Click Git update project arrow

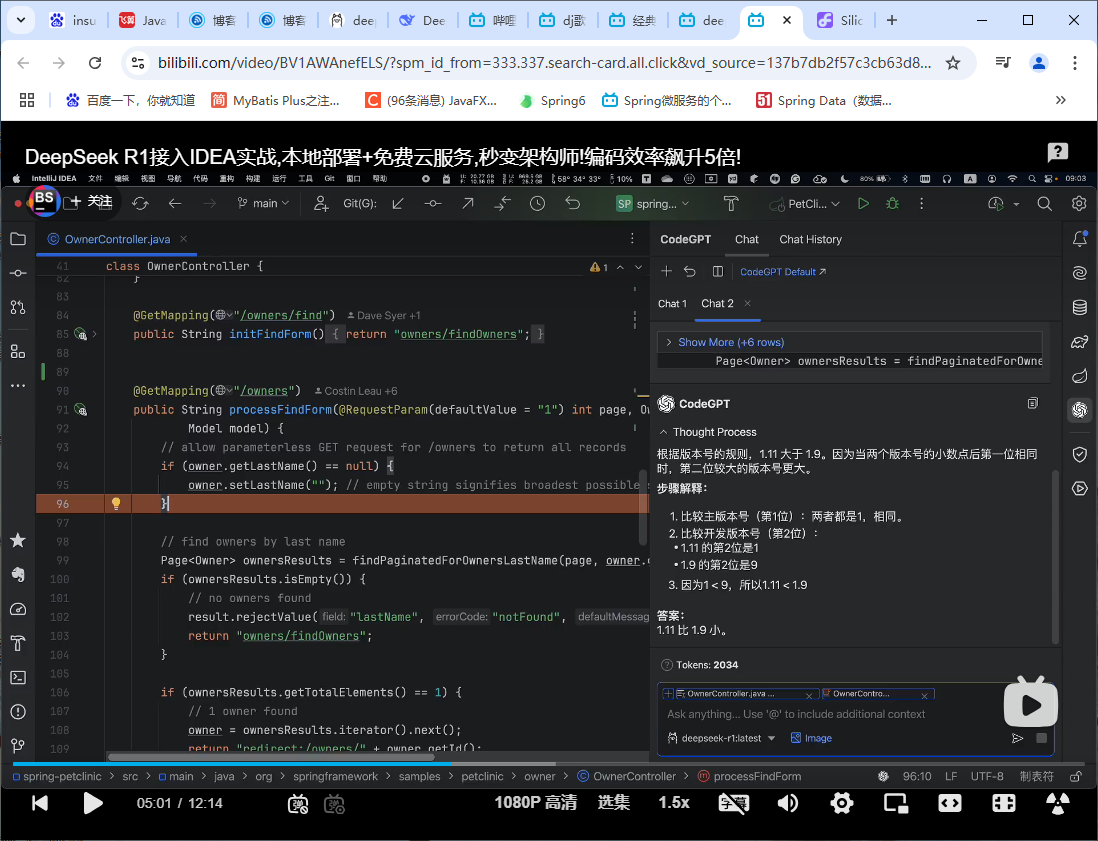pyautogui.click(x=398, y=204)
